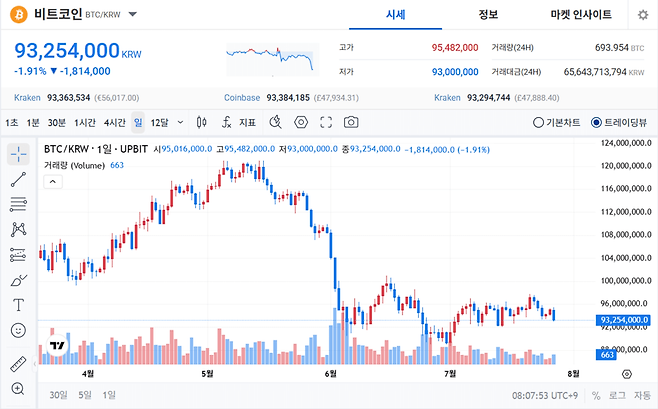Open the brush drawing tool
Image resolution: width=658 pixels, height=409 pixels.
pos(18,280)
